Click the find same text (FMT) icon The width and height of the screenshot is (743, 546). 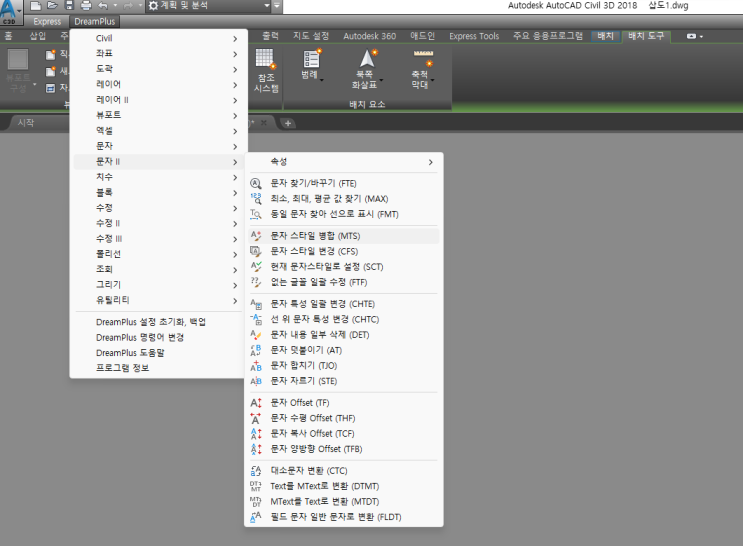[x=256, y=214]
